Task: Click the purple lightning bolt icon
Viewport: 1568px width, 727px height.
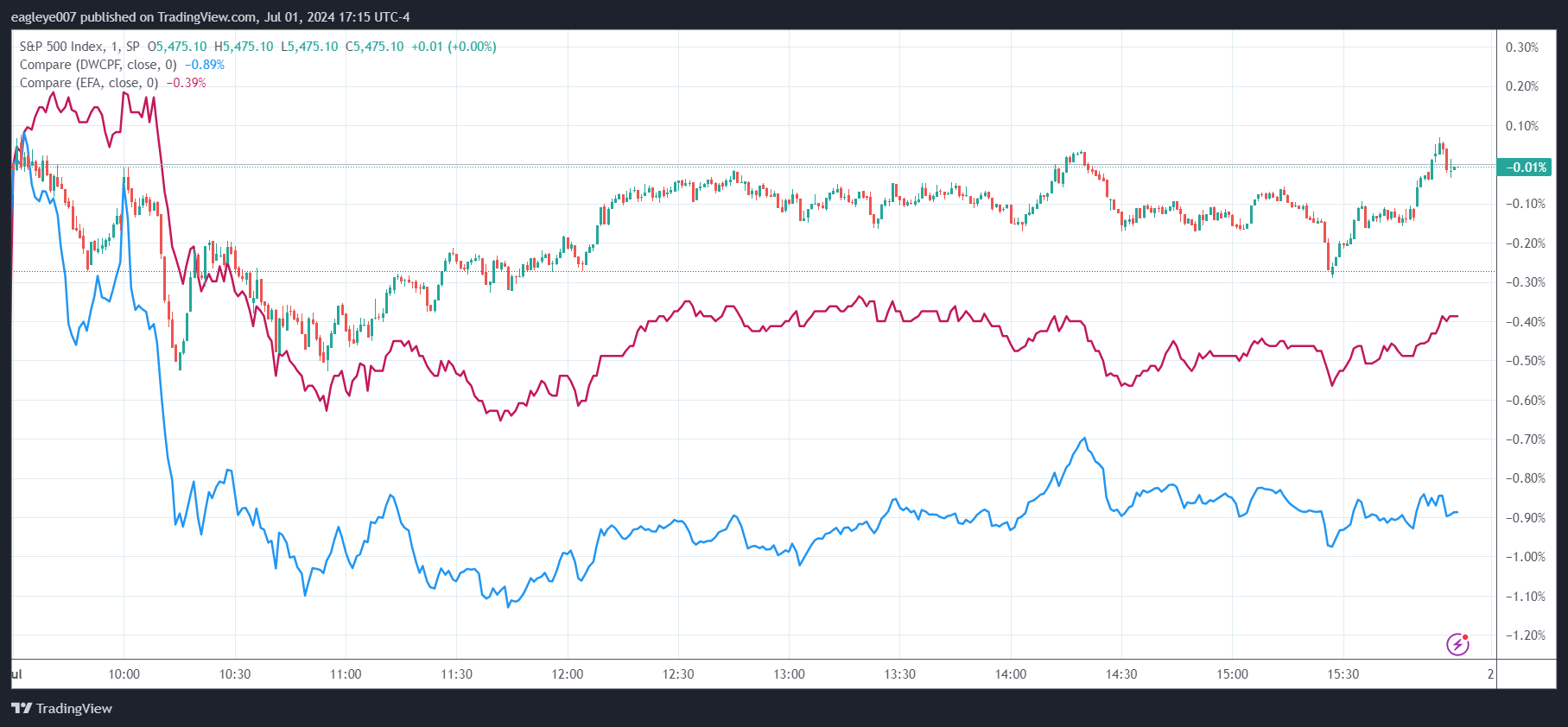Action: (x=1457, y=644)
